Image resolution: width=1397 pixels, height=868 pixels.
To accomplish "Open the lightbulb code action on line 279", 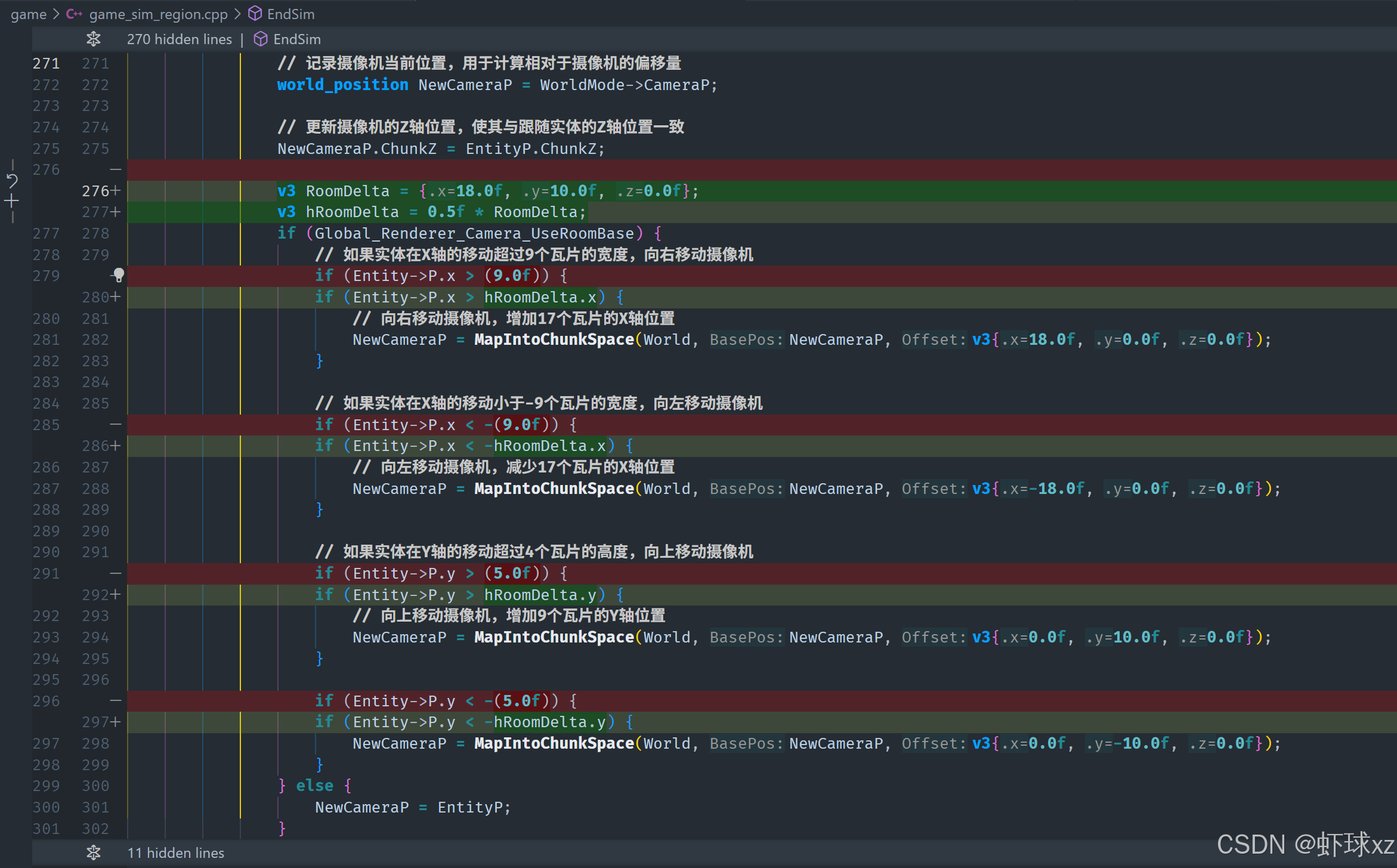I will point(119,275).
